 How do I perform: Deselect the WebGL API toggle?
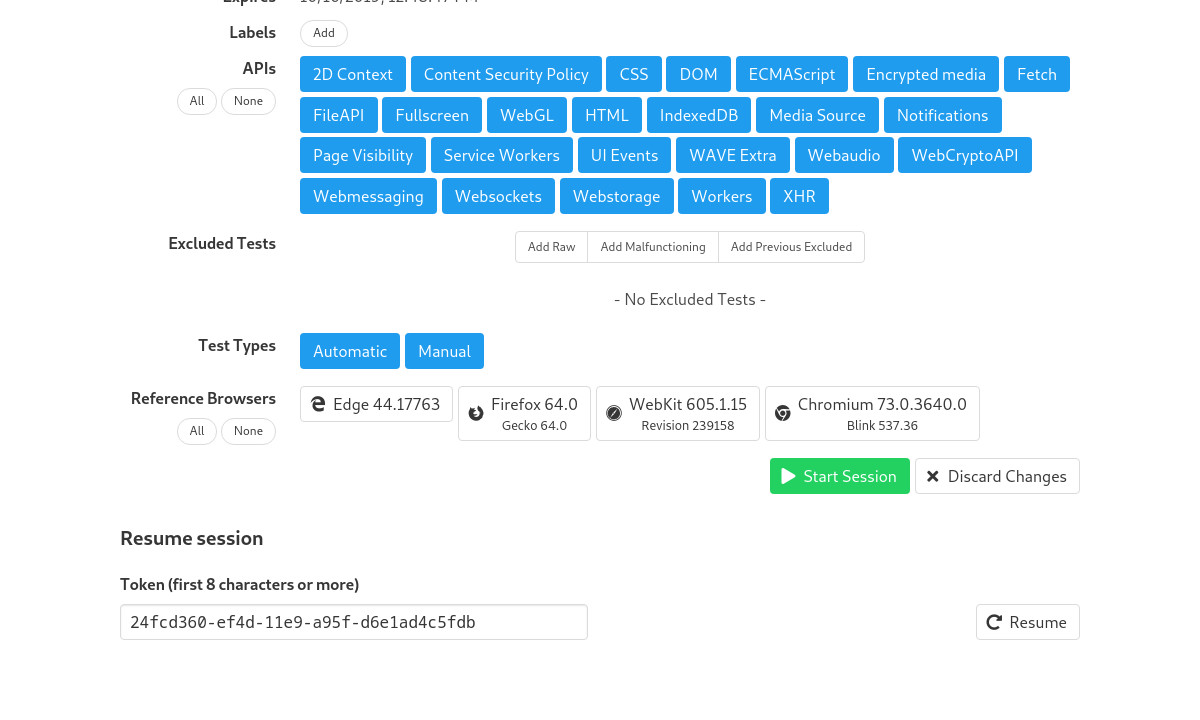tap(527, 115)
